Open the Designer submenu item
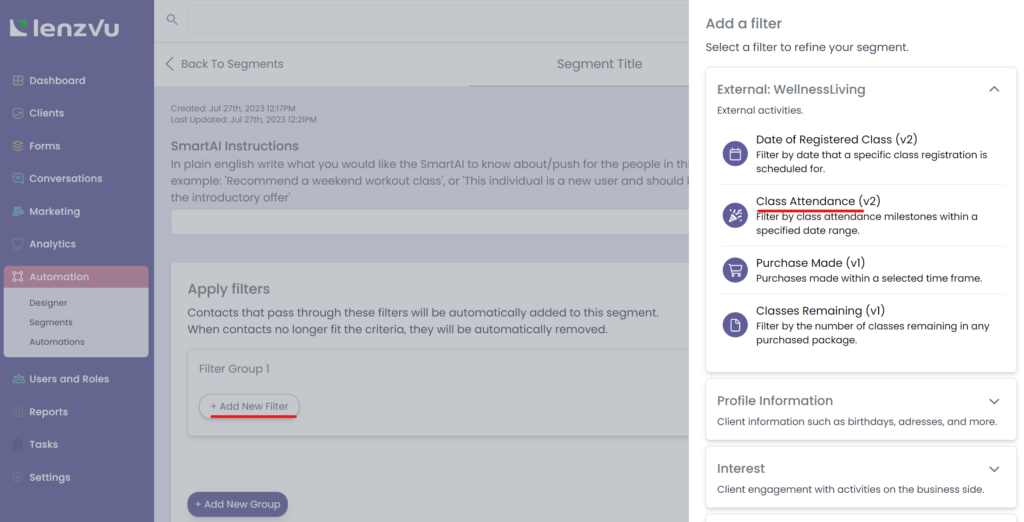This screenshot has height=522, width=1024. [x=49, y=303]
